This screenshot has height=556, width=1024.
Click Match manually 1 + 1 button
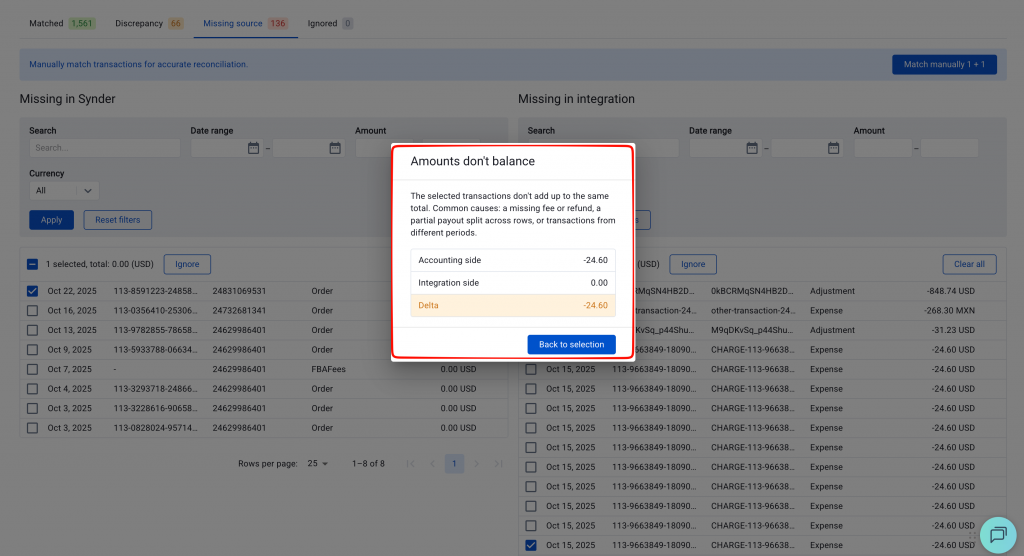point(944,64)
